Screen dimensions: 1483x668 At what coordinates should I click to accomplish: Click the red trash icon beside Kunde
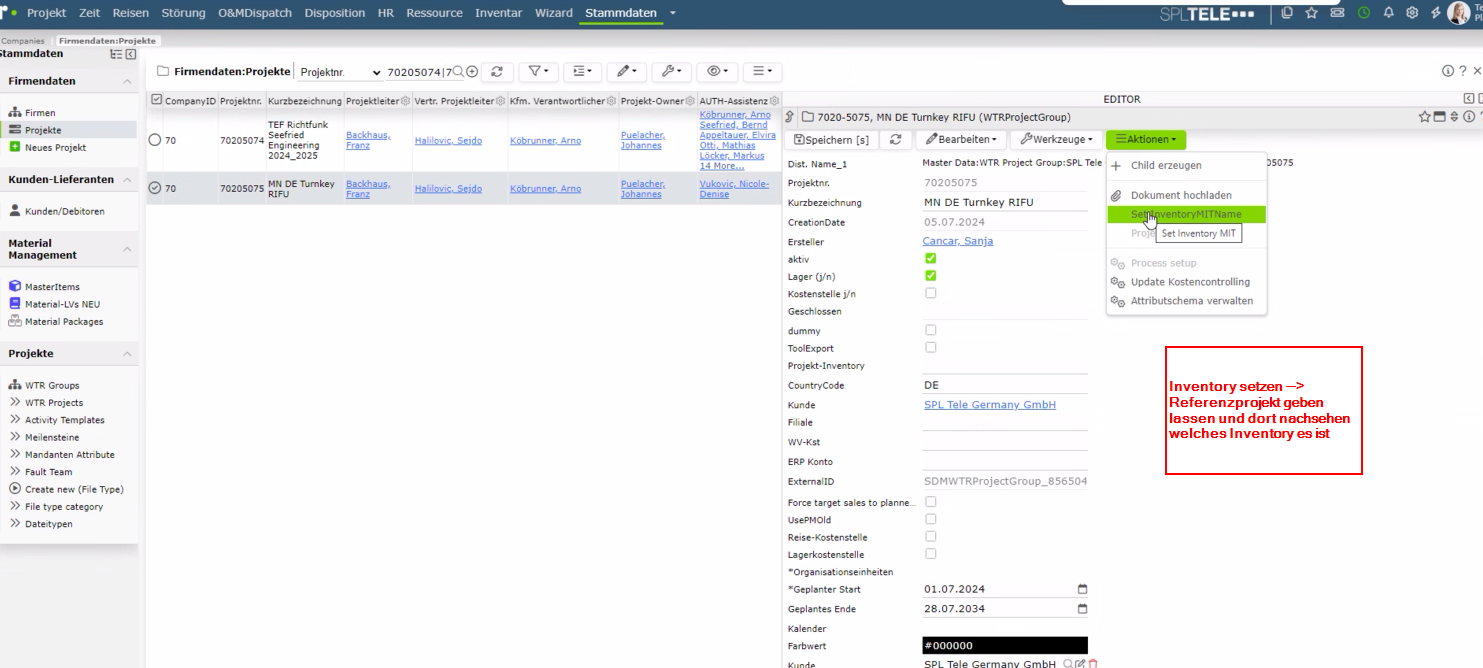point(1093,664)
